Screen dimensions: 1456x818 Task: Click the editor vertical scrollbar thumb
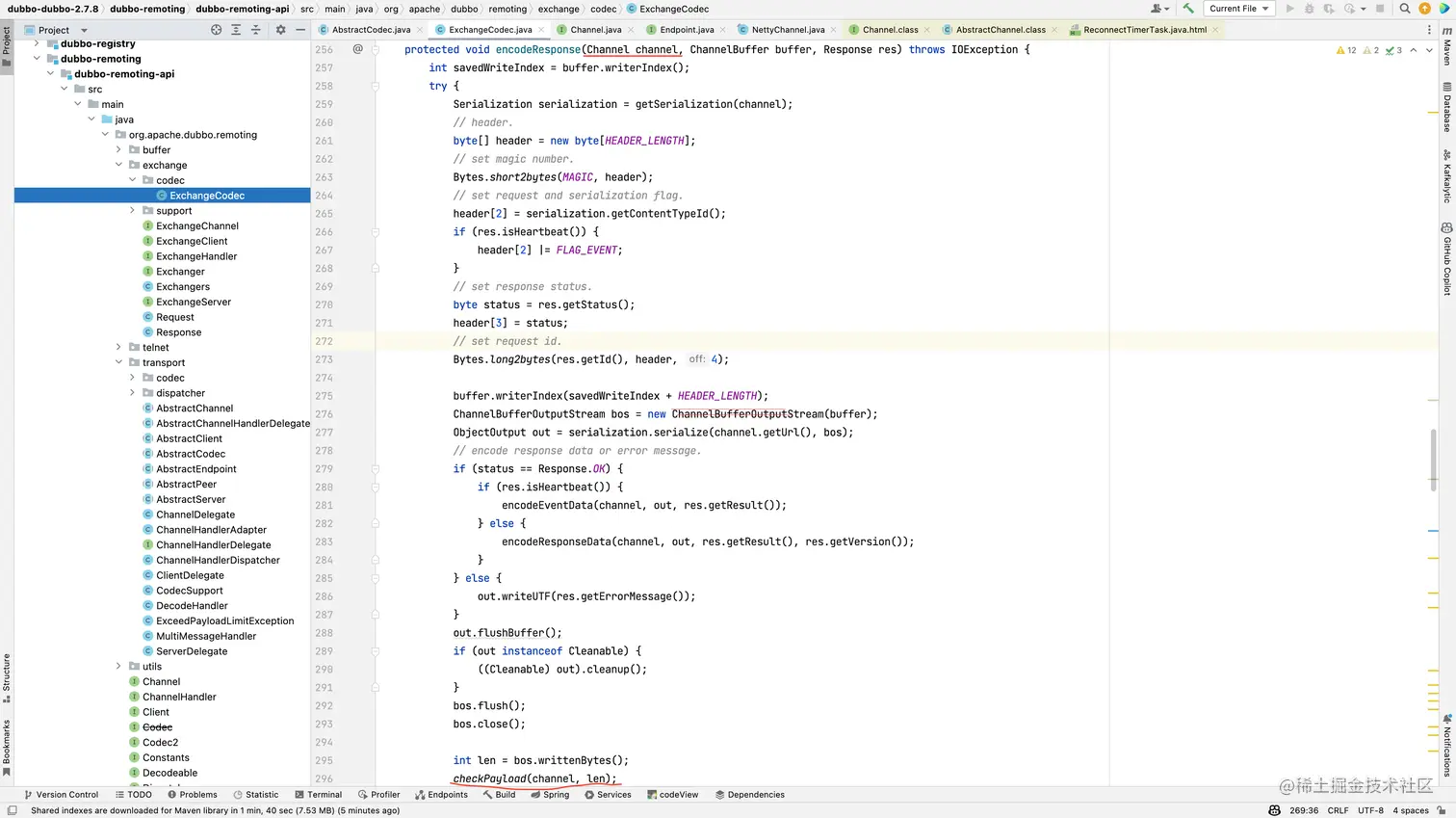pos(1434,460)
